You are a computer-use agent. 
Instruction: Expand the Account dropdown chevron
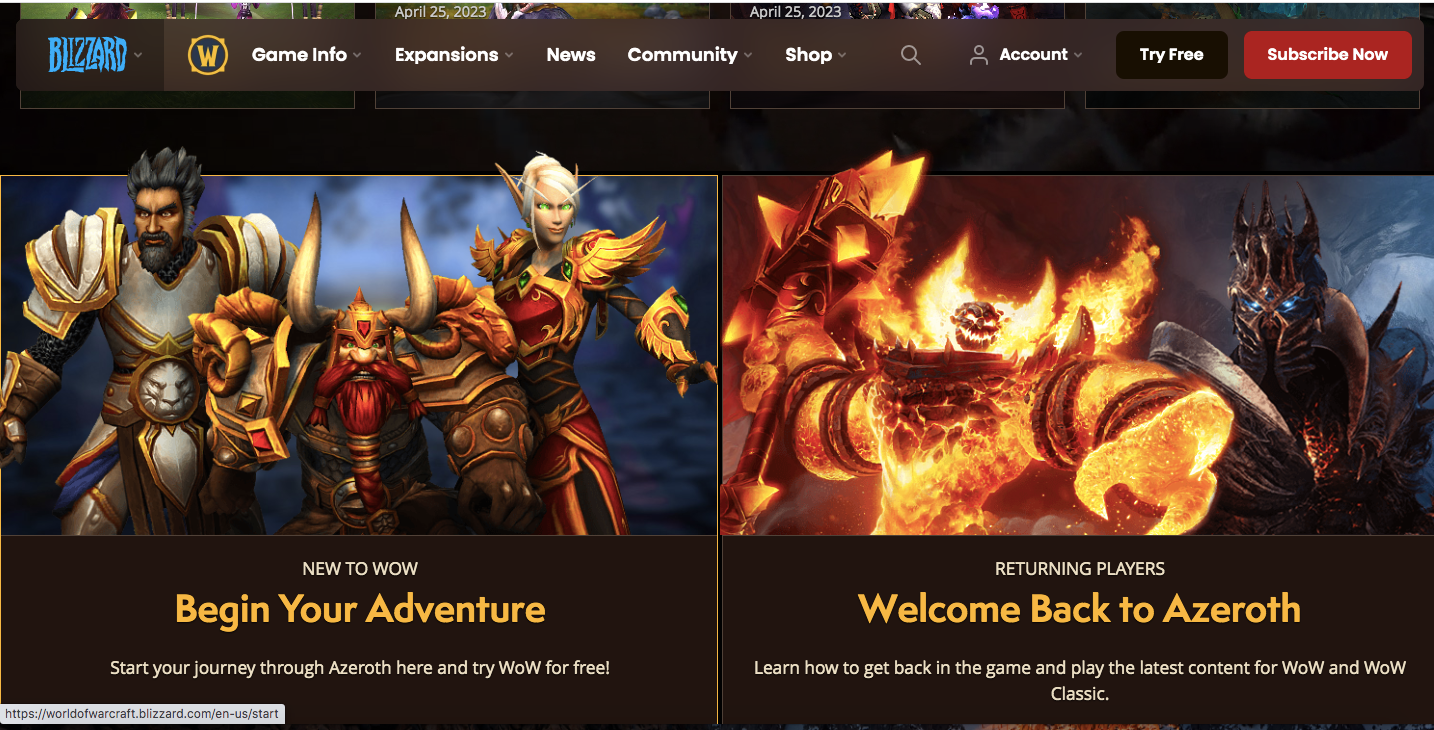tap(1078, 56)
